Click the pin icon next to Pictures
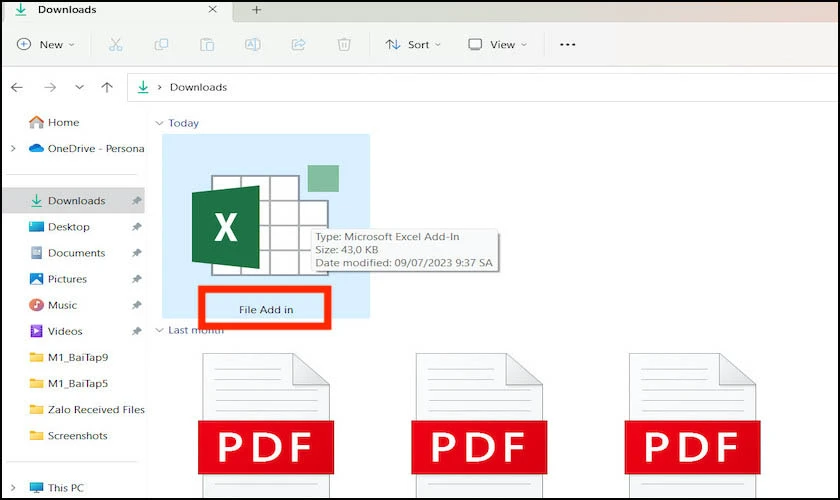 pyautogui.click(x=137, y=279)
